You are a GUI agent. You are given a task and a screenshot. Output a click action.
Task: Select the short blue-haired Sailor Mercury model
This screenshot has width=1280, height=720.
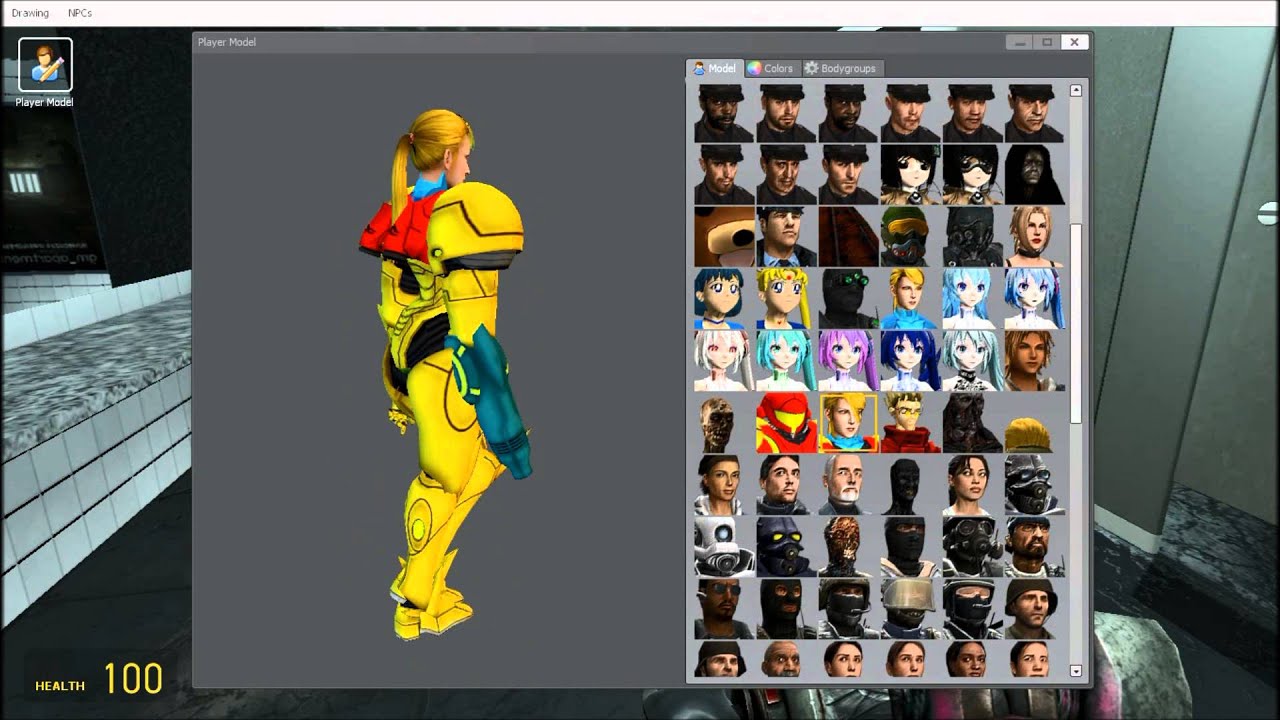pos(724,298)
